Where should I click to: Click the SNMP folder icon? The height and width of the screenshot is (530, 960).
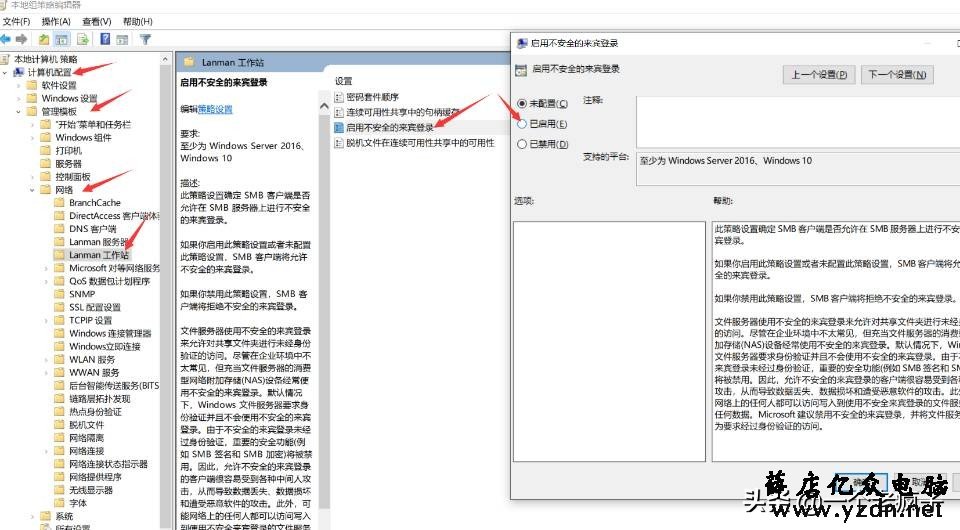(x=59, y=294)
